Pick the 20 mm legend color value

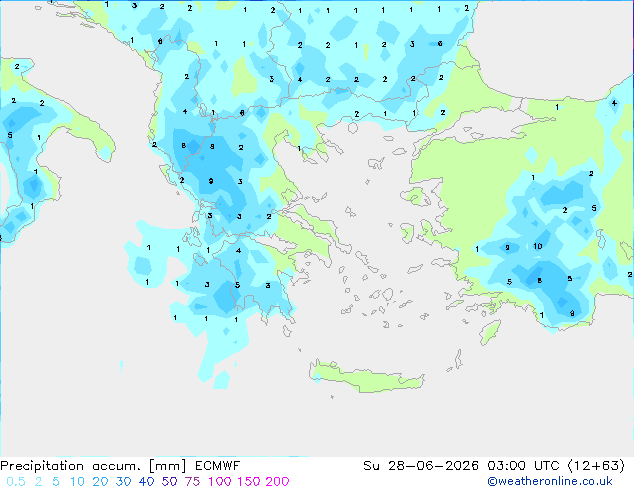pyautogui.click(x=100, y=482)
